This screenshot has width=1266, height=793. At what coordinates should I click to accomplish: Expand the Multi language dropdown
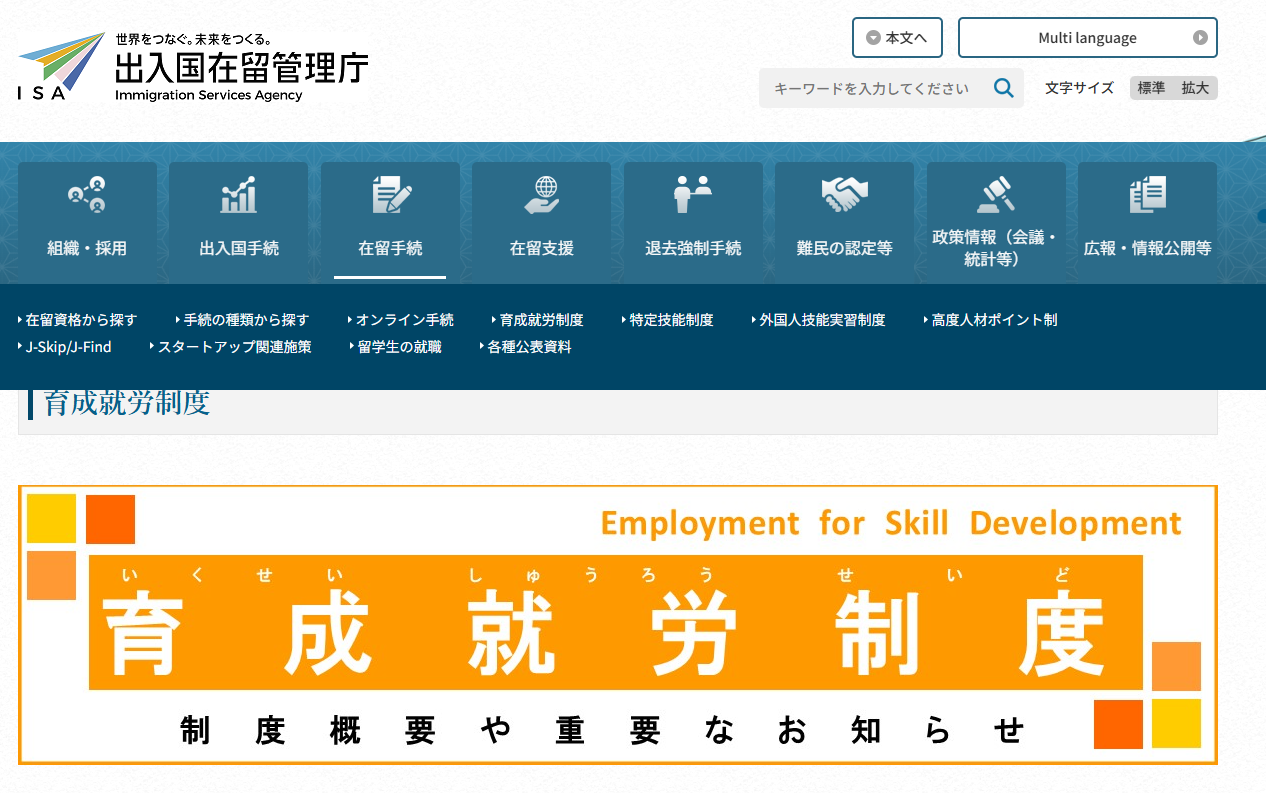(x=1087, y=38)
